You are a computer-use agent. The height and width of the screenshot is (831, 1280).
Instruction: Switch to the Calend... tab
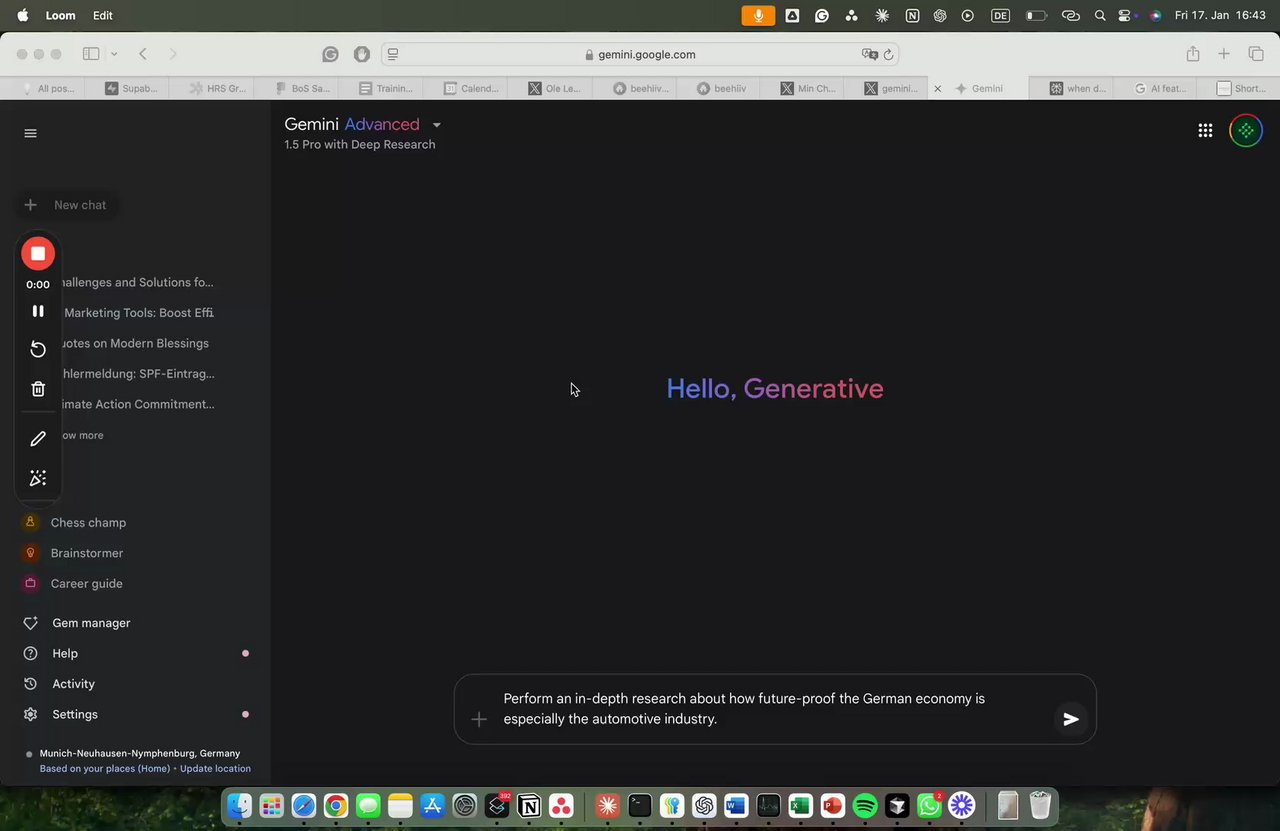(x=468, y=88)
